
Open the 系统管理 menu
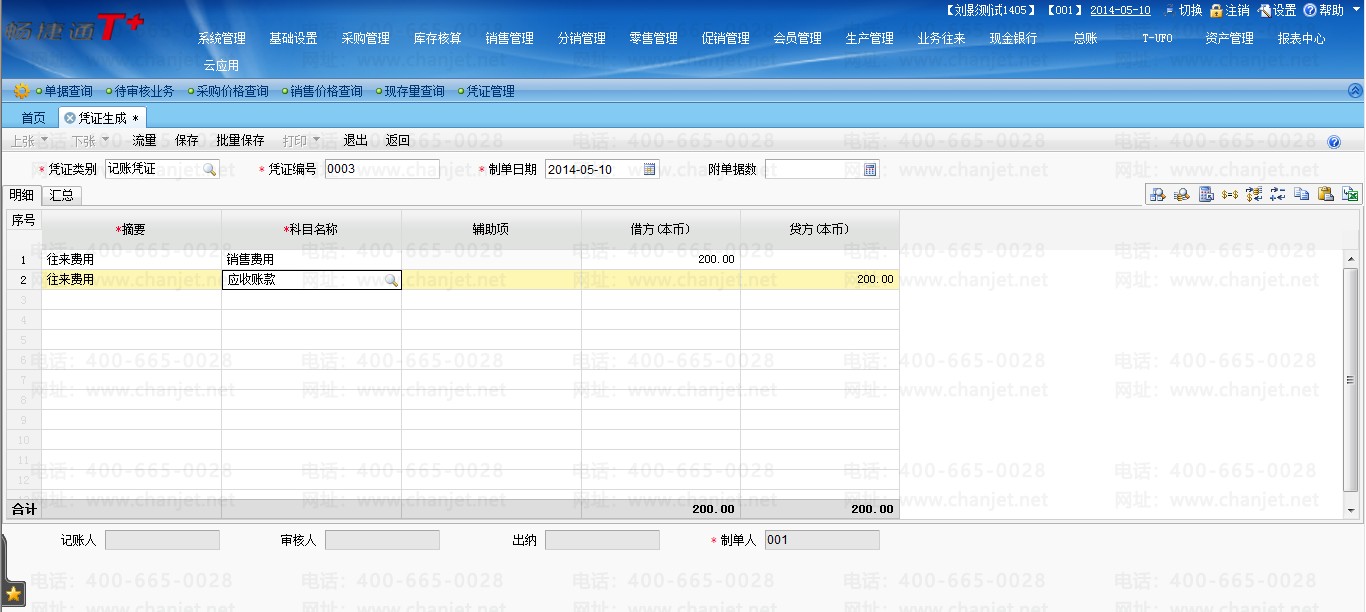[221, 39]
